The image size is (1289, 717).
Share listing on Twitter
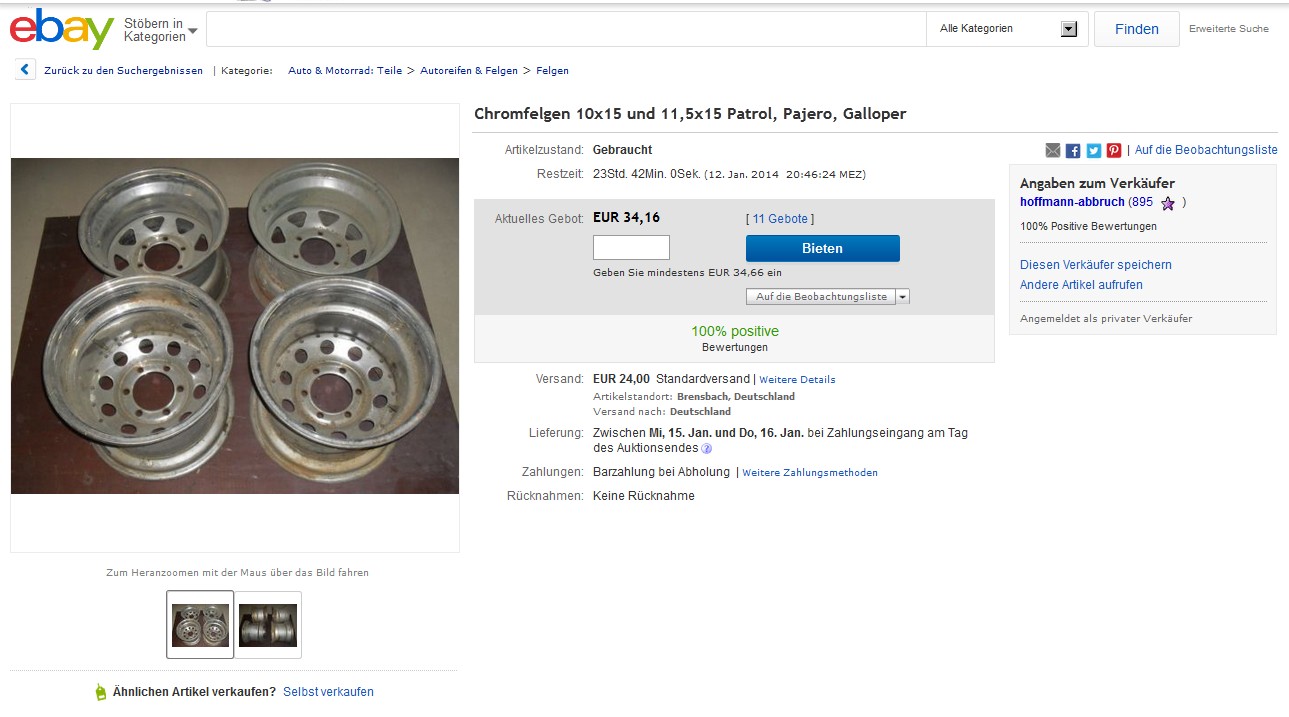1093,150
